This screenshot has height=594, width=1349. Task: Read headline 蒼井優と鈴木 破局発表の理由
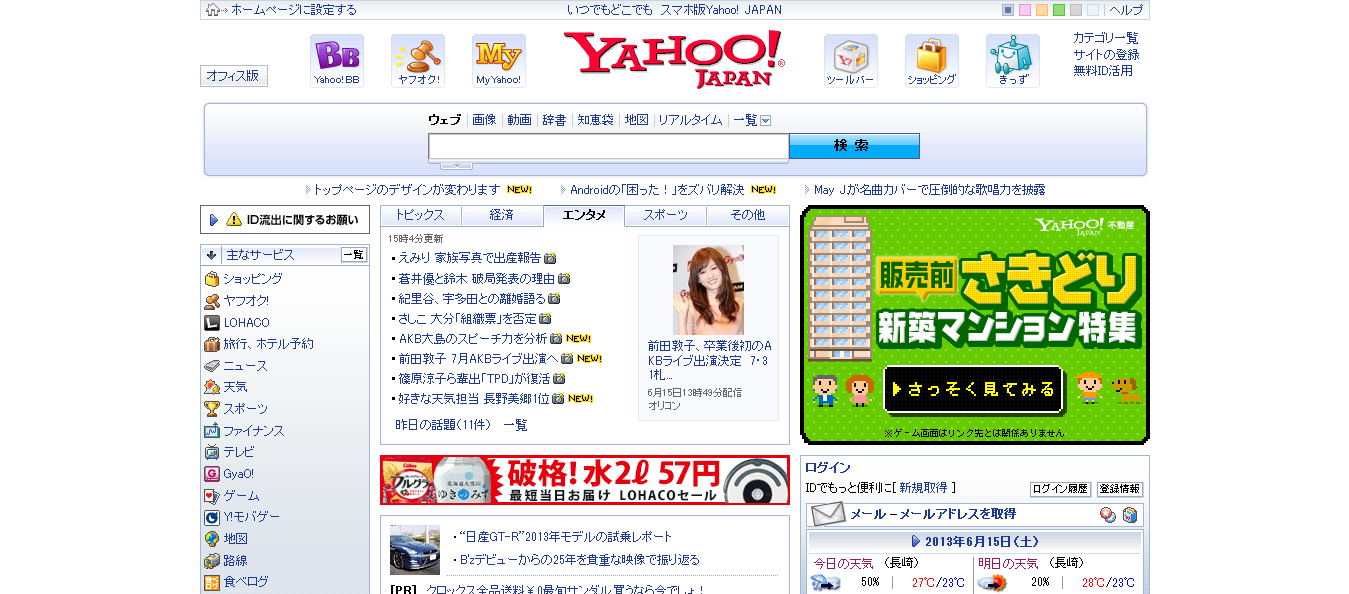pyautogui.click(x=476, y=278)
